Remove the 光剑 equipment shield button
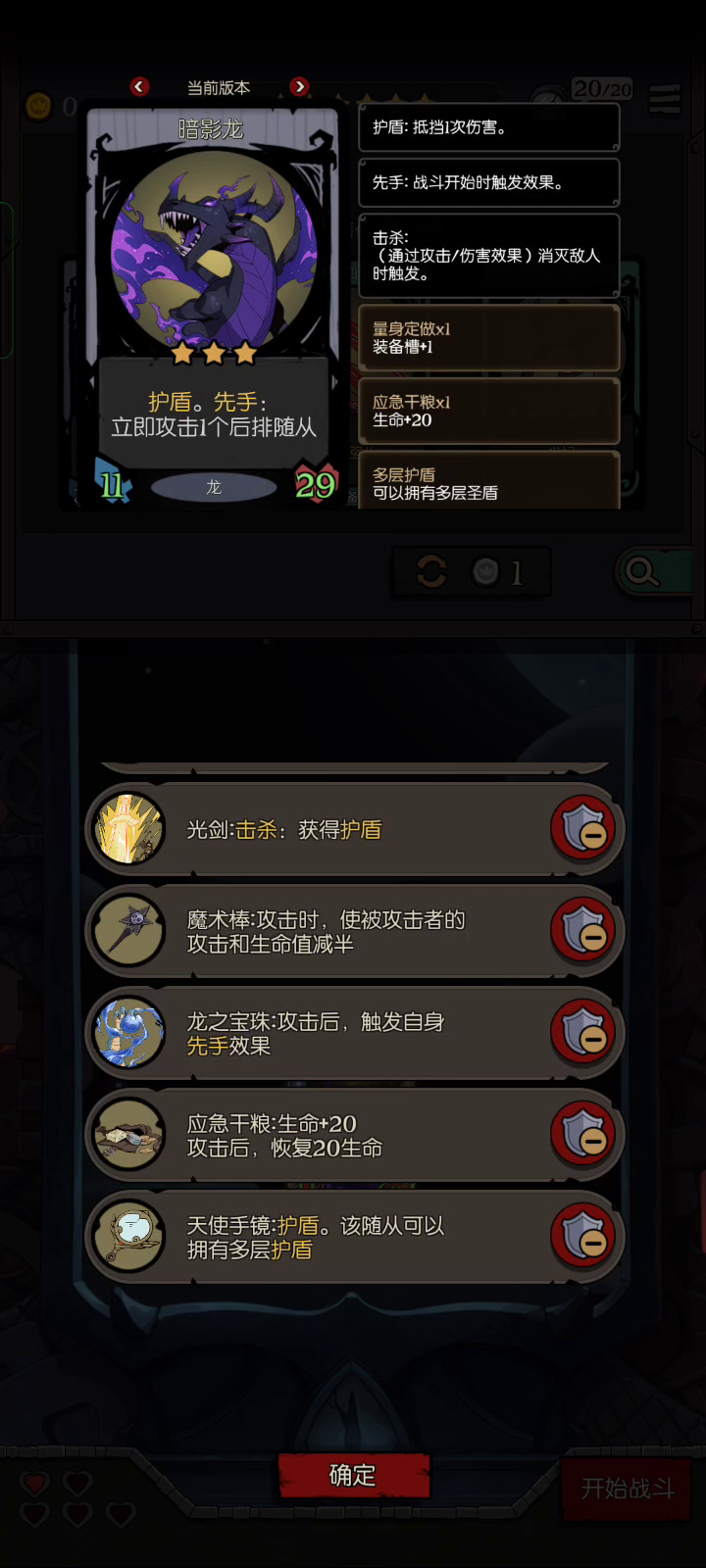This screenshot has height=1568, width=706. pyautogui.click(x=583, y=829)
